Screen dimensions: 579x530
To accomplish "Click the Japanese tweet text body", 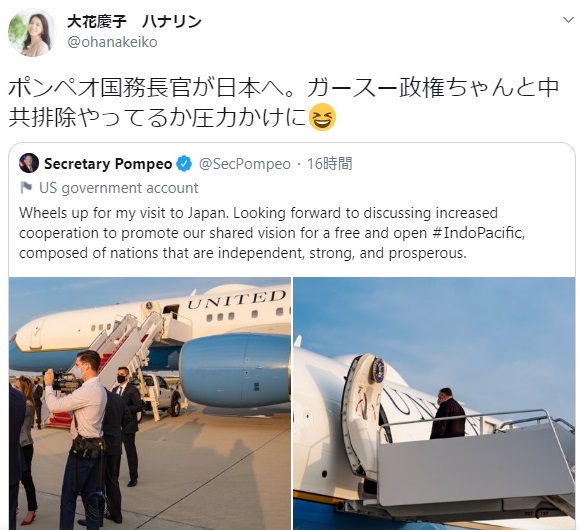I will [x=284, y=102].
